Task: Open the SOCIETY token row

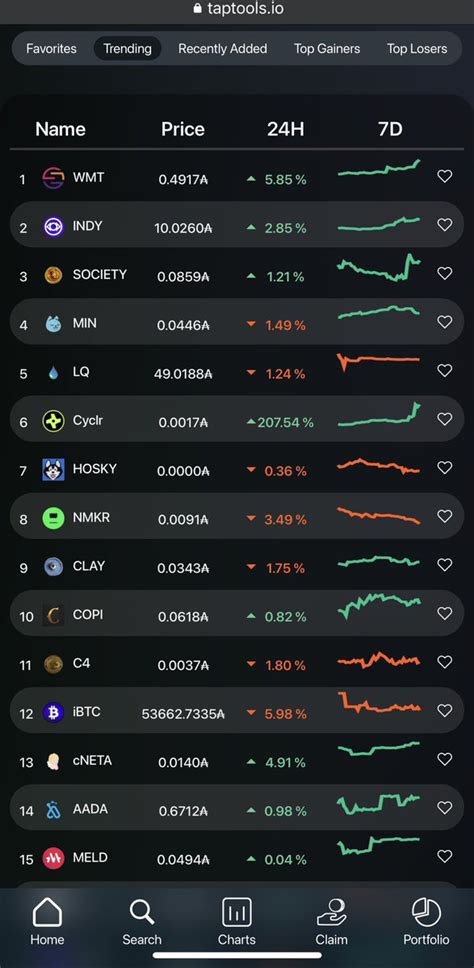Action: click(237, 273)
